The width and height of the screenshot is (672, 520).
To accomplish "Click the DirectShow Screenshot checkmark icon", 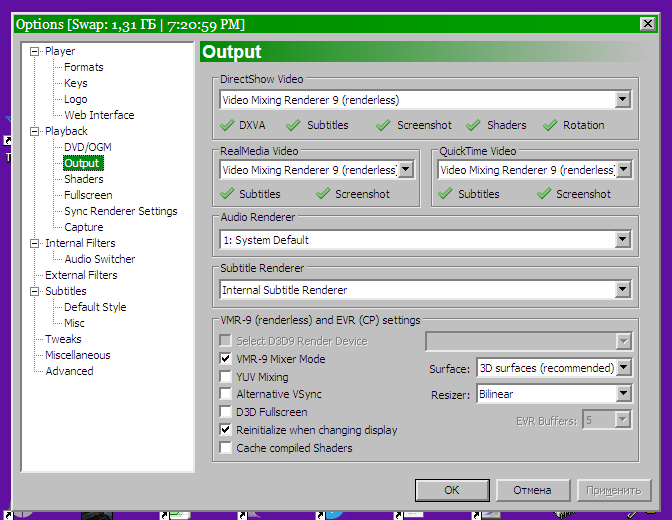I will (383, 125).
